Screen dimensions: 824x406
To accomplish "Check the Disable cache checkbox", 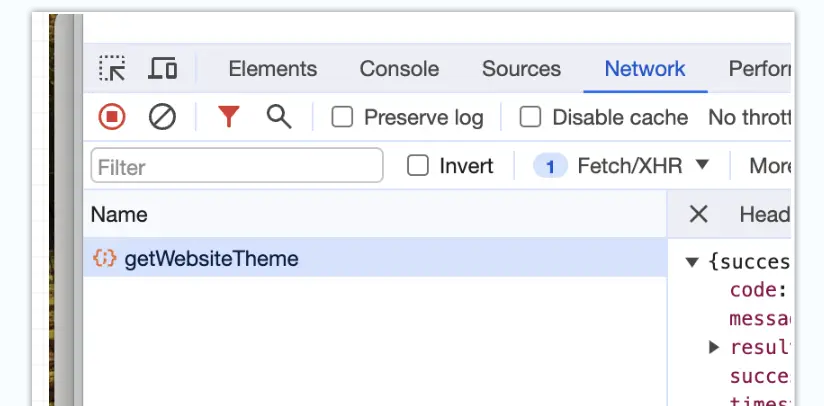I will pos(531,118).
